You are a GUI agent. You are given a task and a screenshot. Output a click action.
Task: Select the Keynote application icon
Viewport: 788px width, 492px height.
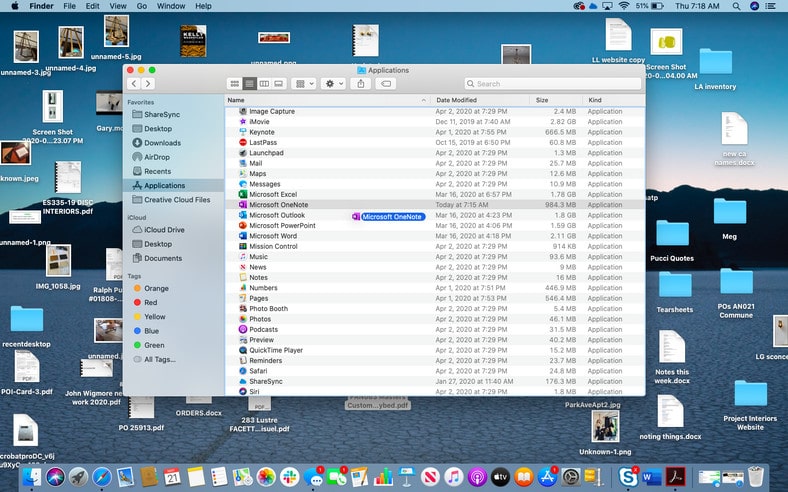(243, 132)
